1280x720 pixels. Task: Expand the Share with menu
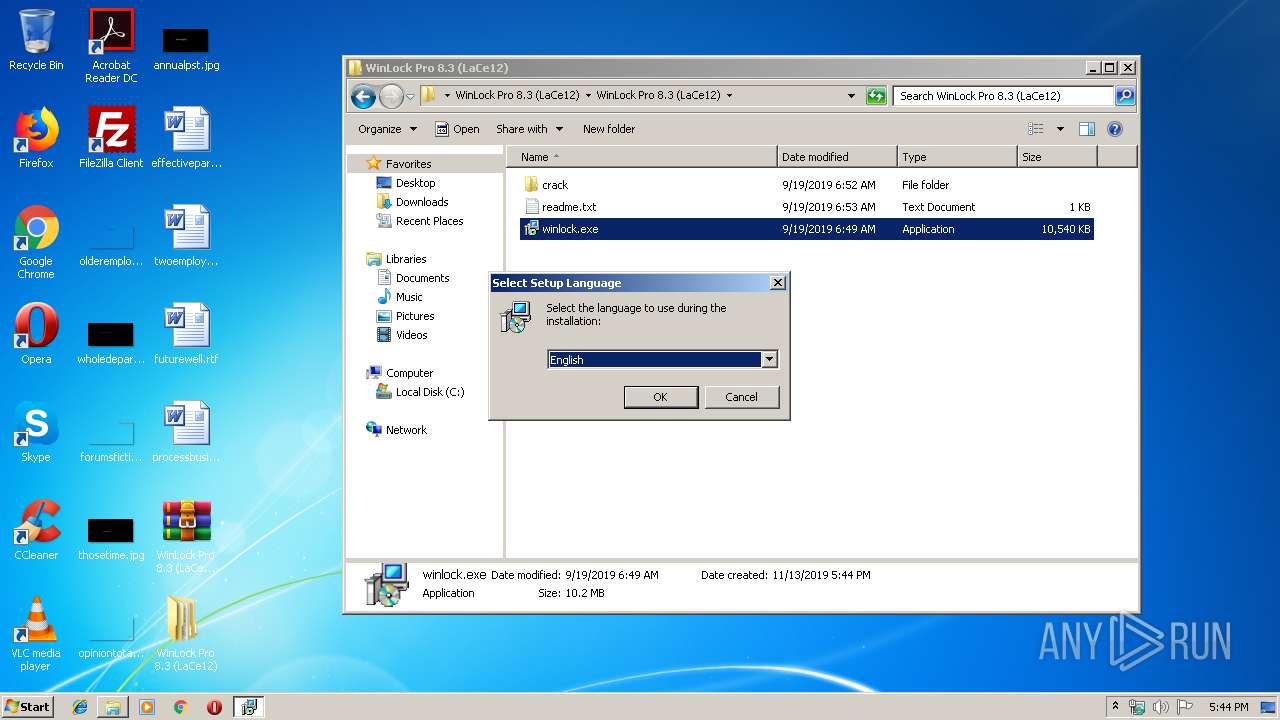(529, 129)
